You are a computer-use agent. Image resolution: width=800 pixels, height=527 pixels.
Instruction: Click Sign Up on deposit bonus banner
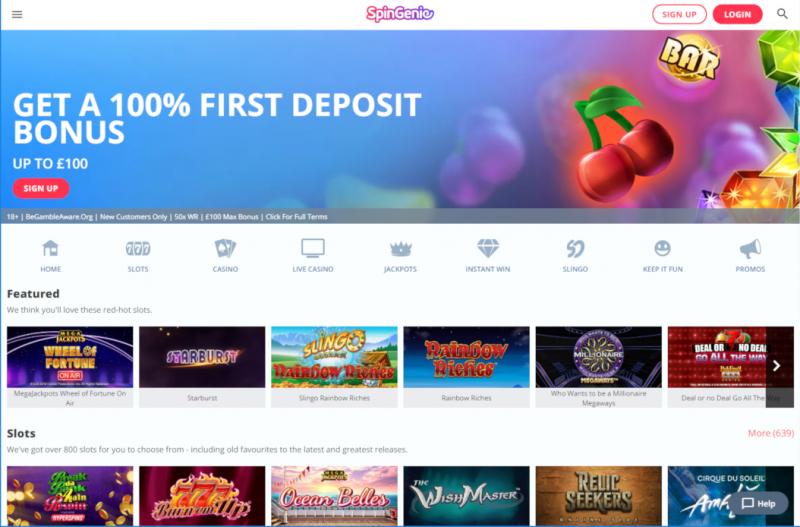[41, 188]
